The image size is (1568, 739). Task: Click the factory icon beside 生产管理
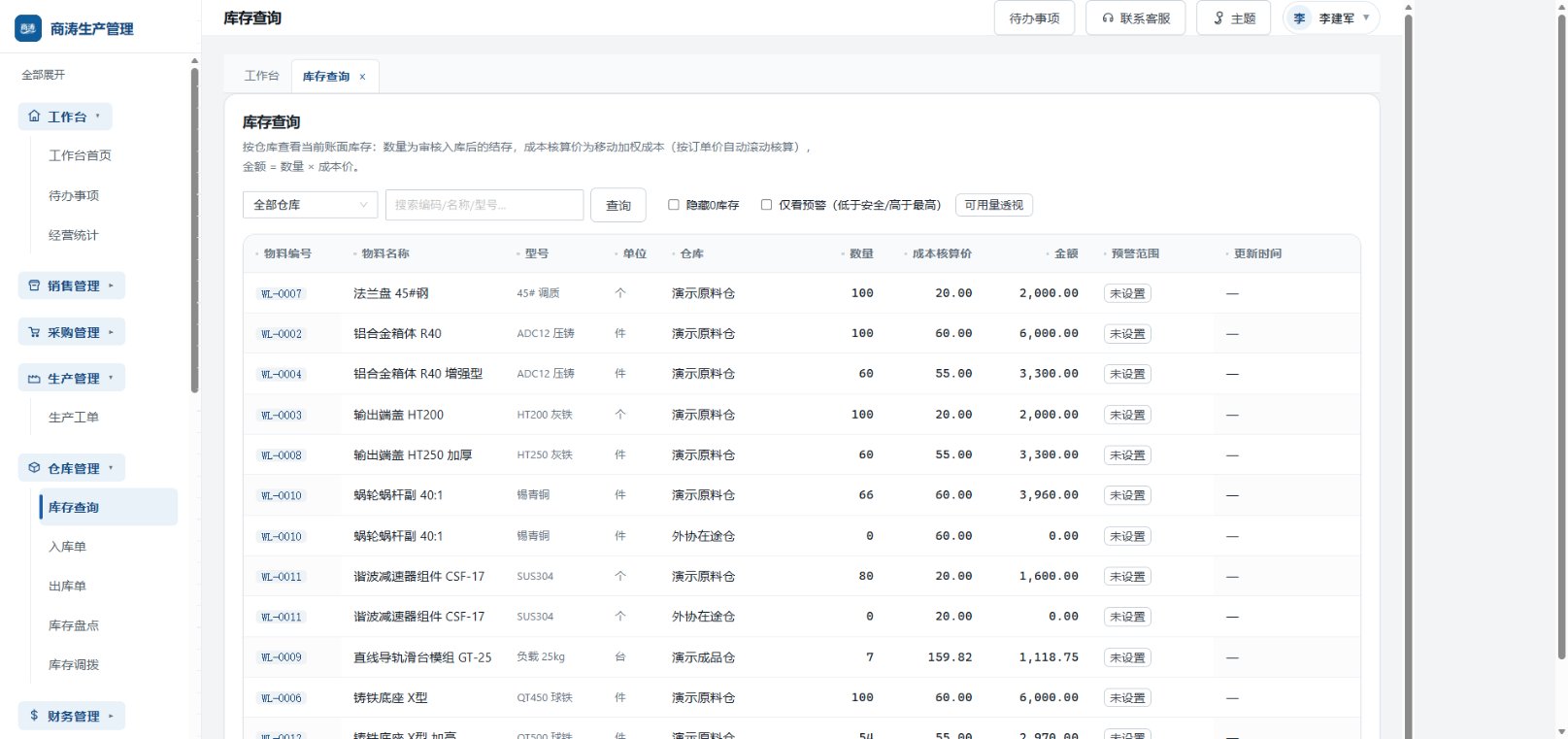[x=34, y=379]
